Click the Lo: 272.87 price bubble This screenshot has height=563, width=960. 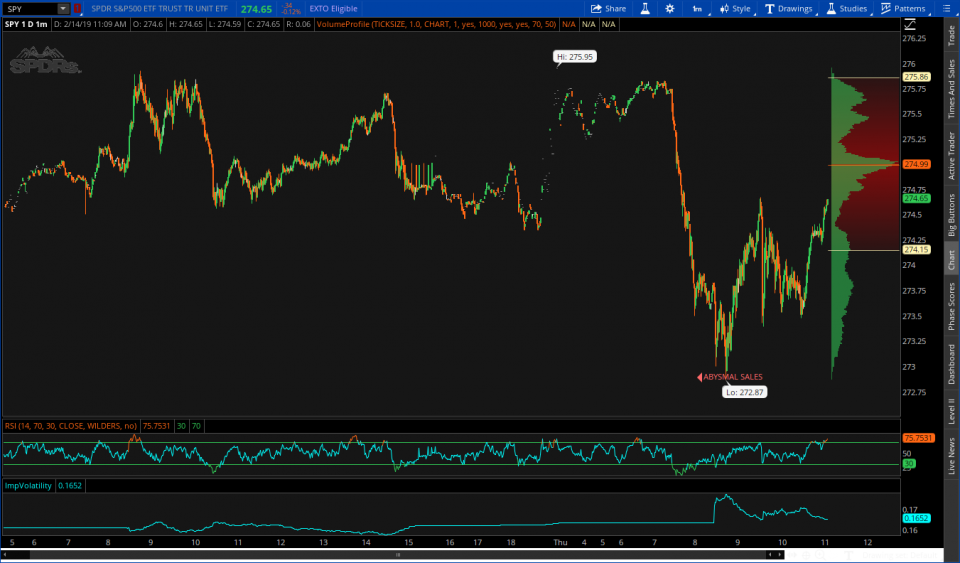tap(744, 392)
